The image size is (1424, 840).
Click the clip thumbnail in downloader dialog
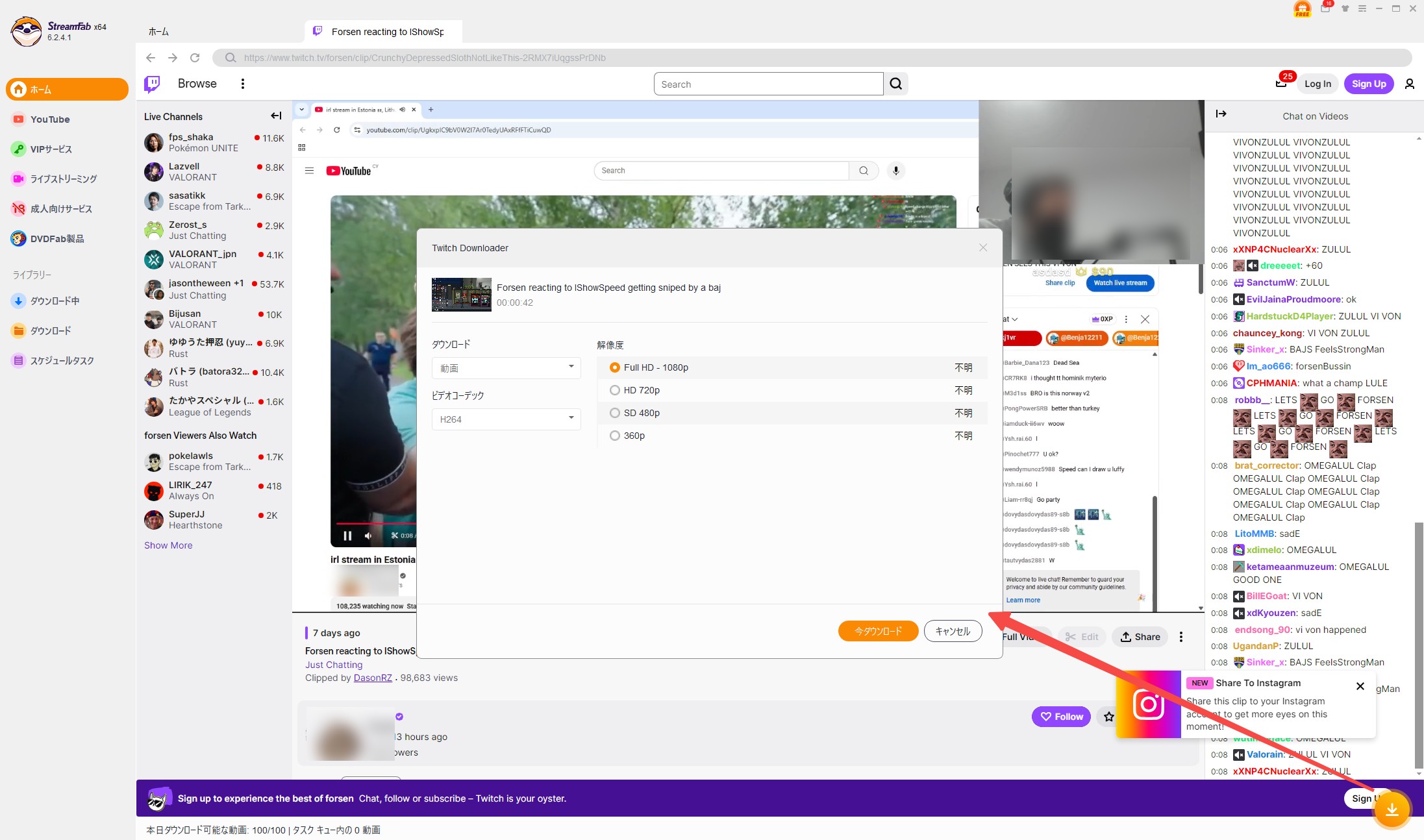(462, 295)
